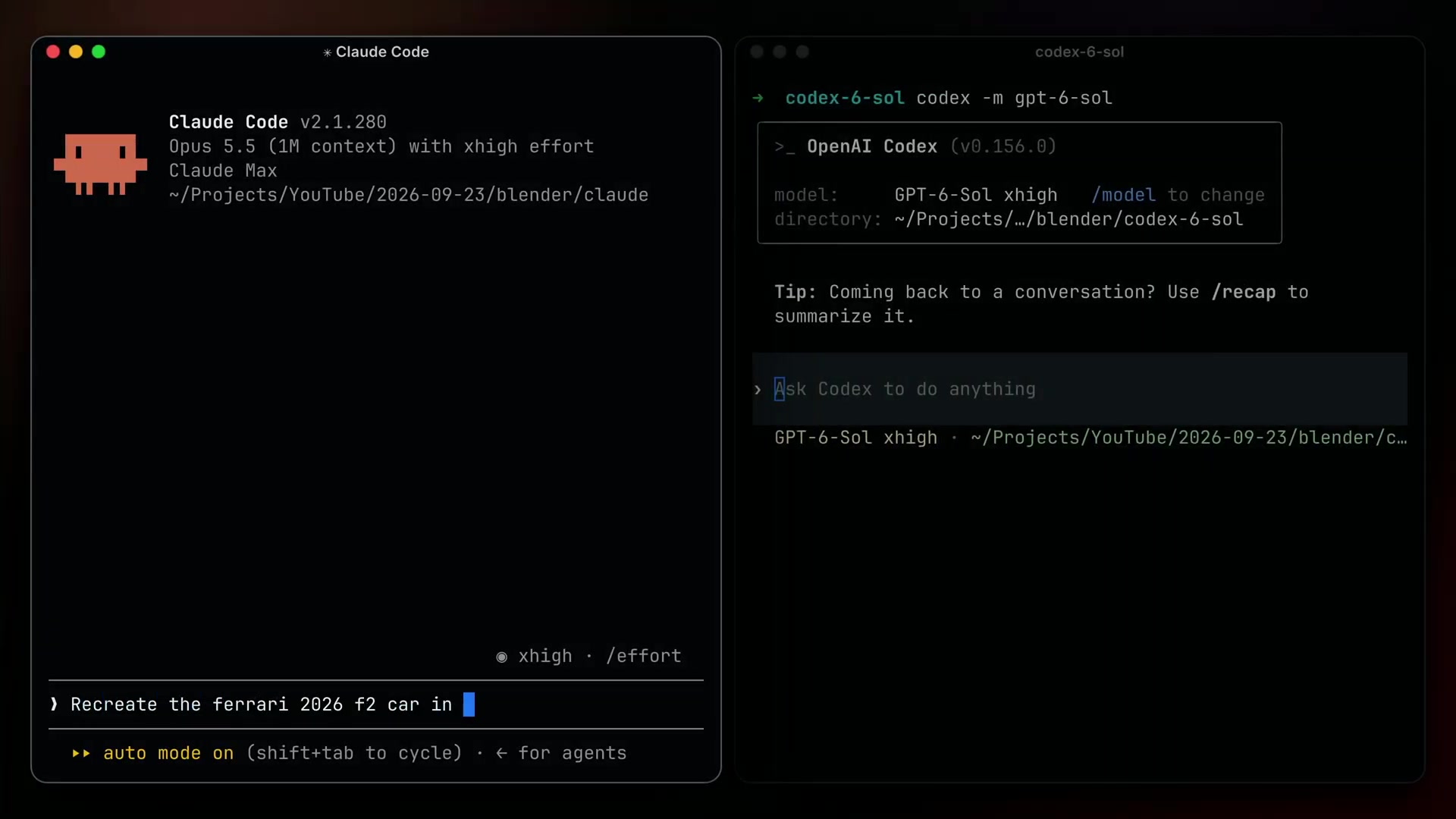
Task: Click the blue text cursor block in Claude prompt
Action: point(469,704)
